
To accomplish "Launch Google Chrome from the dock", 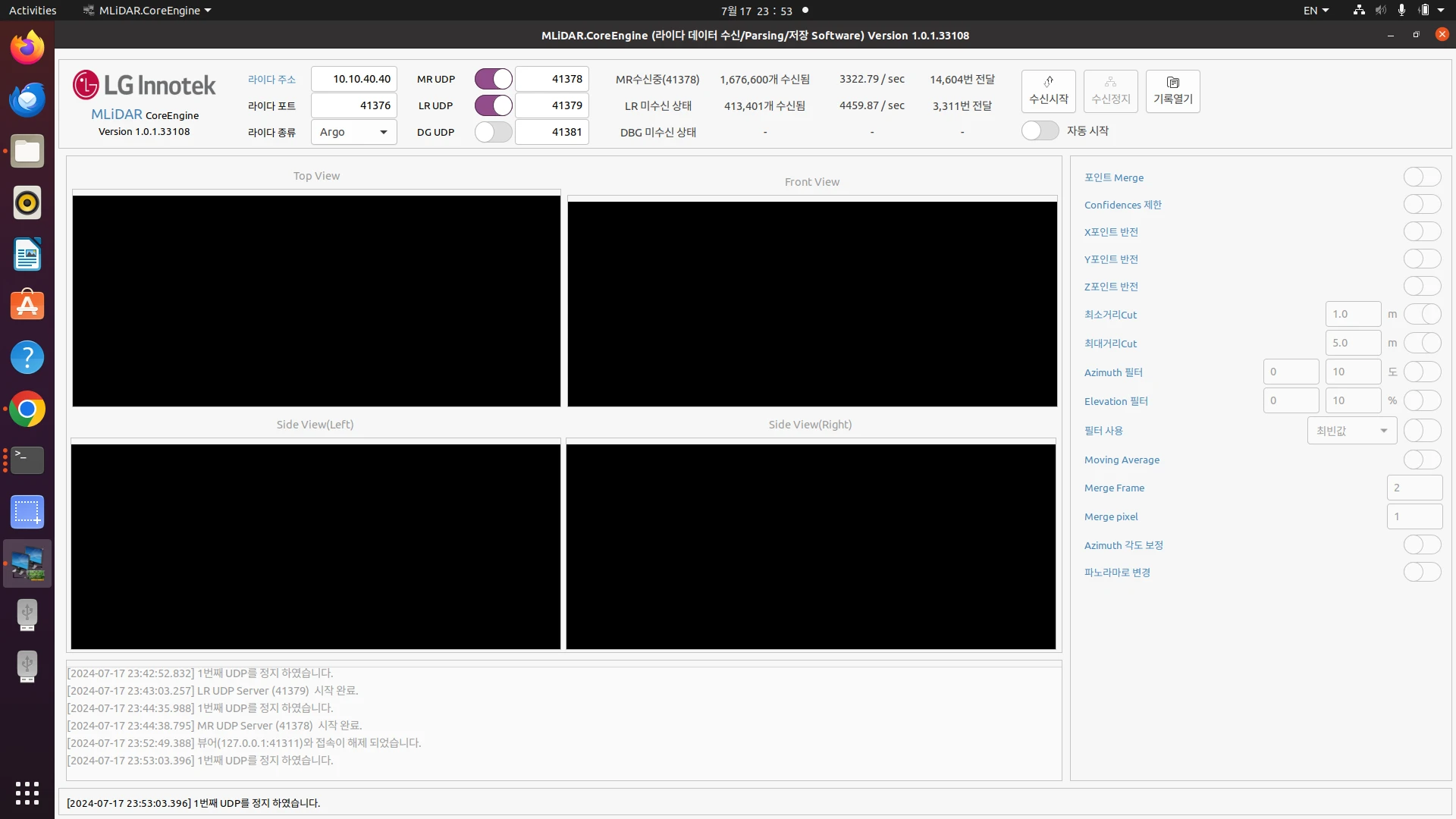I will coord(27,409).
